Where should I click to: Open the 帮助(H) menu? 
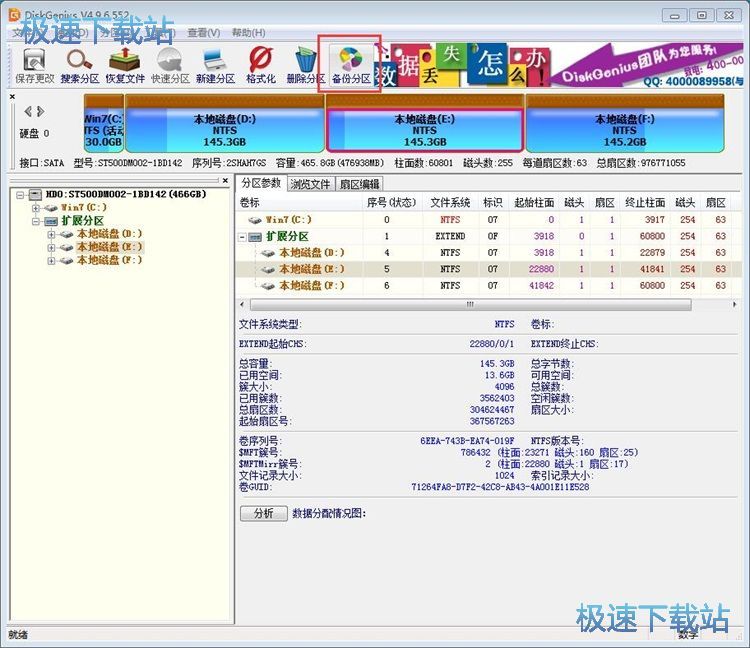click(x=248, y=33)
